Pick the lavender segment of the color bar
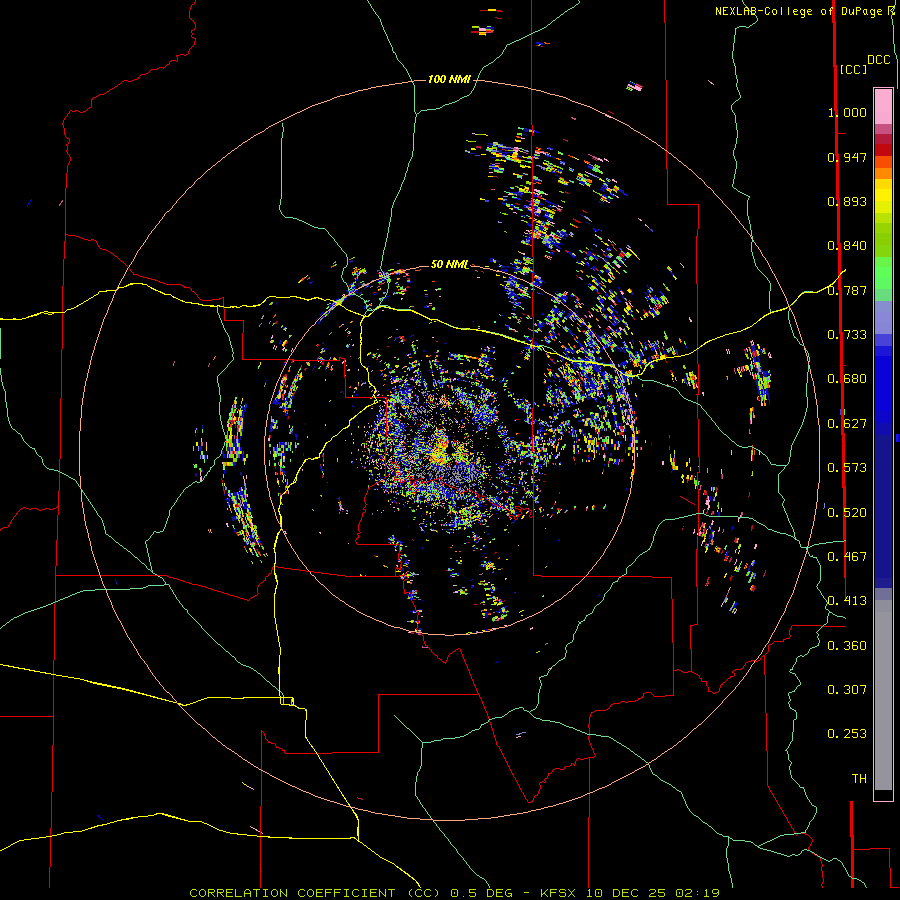Viewport: 900px width, 900px height. tap(883, 318)
